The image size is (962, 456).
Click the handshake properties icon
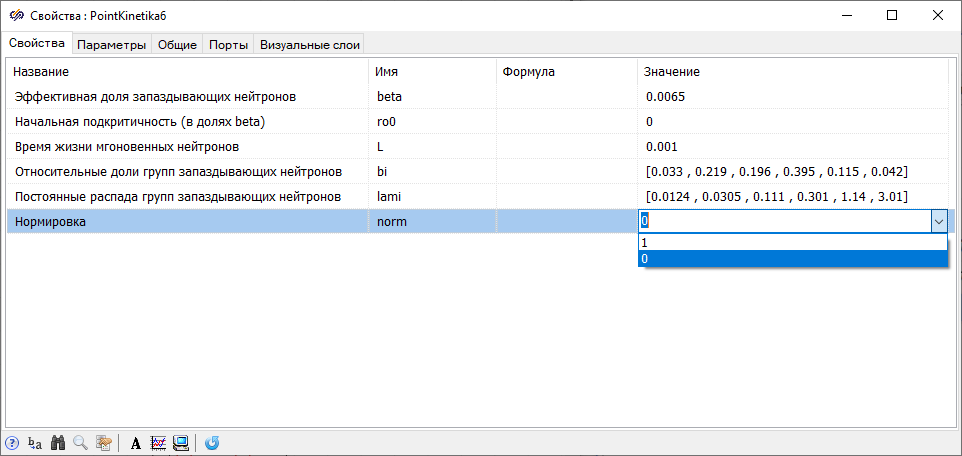[x=103, y=443]
